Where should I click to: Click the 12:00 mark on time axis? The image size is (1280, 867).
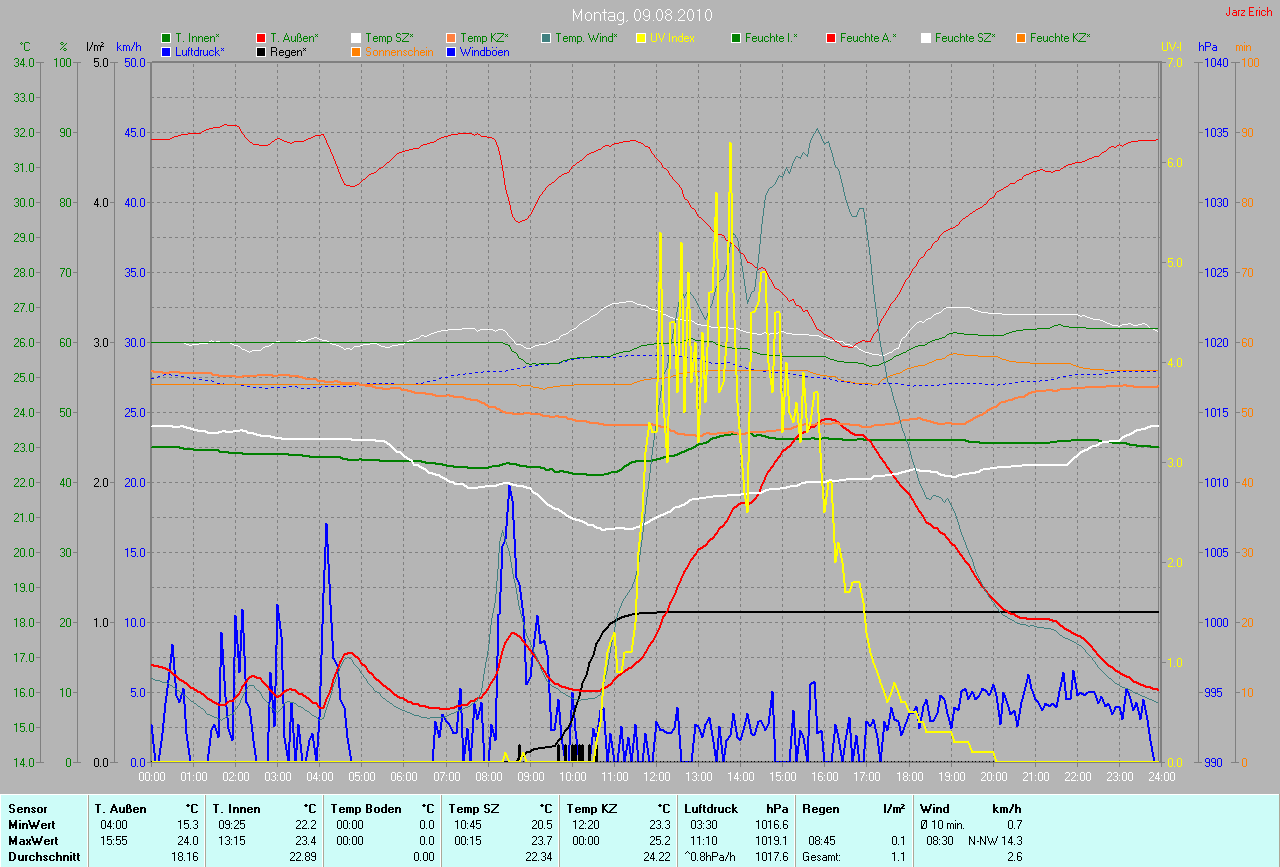click(x=656, y=776)
